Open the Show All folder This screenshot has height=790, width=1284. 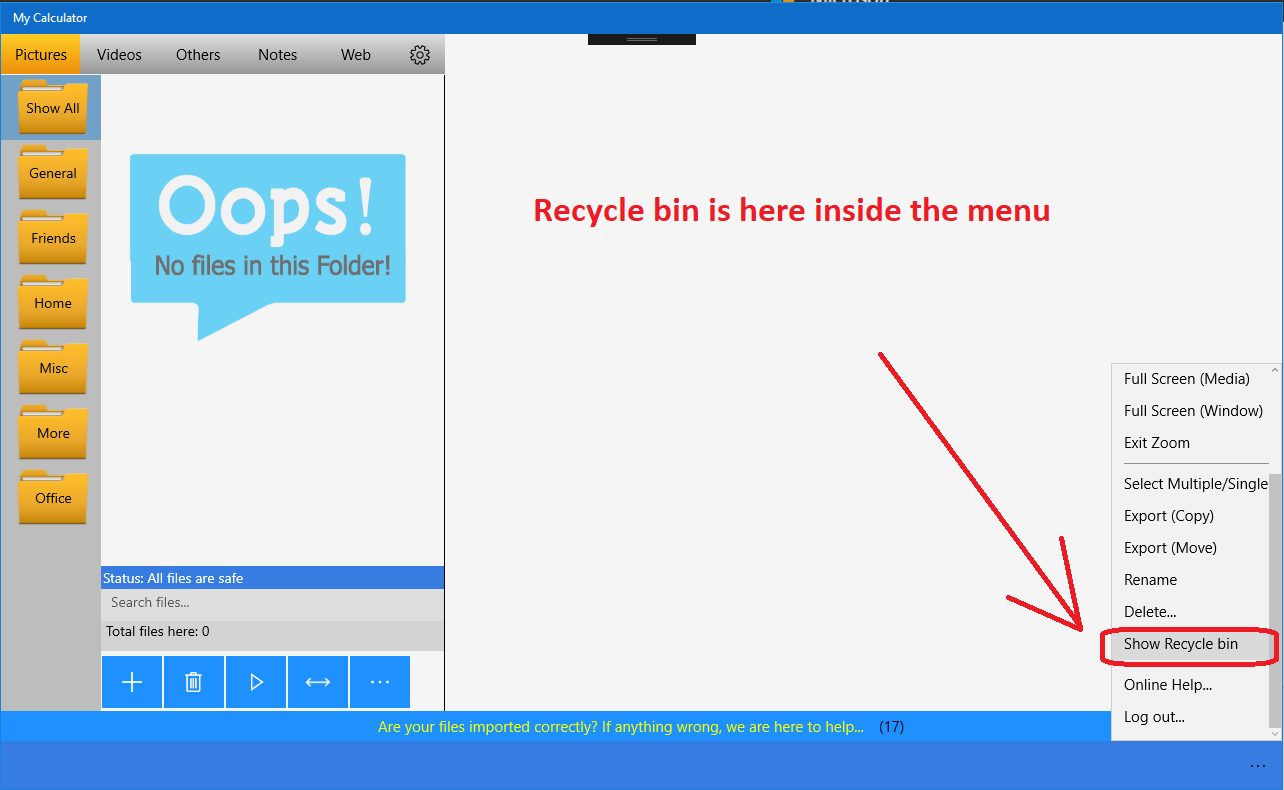(52, 108)
